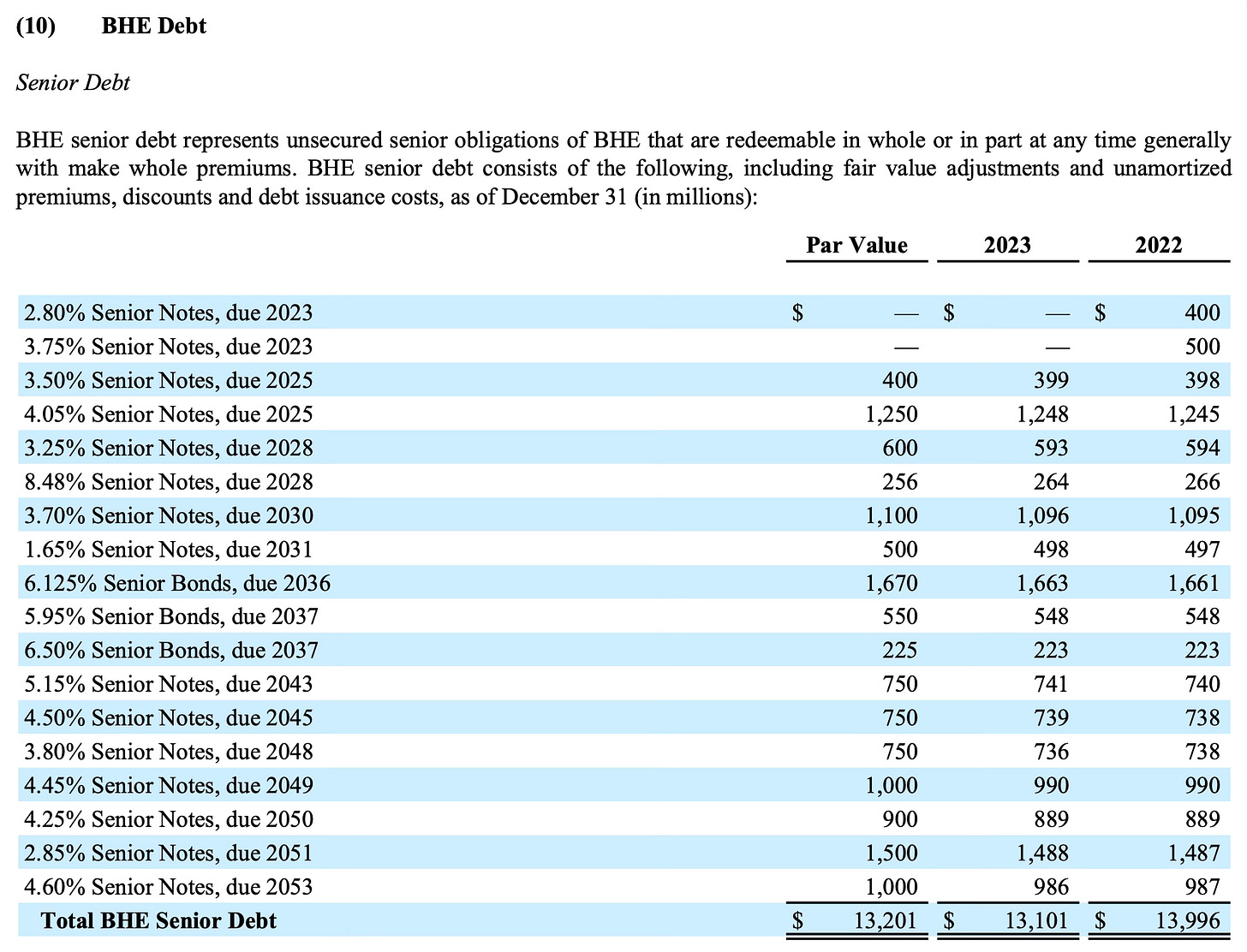The image size is (1247, 952).
Task: Click par value 256 for 8.48% Notes
Action: click(900, 482)
